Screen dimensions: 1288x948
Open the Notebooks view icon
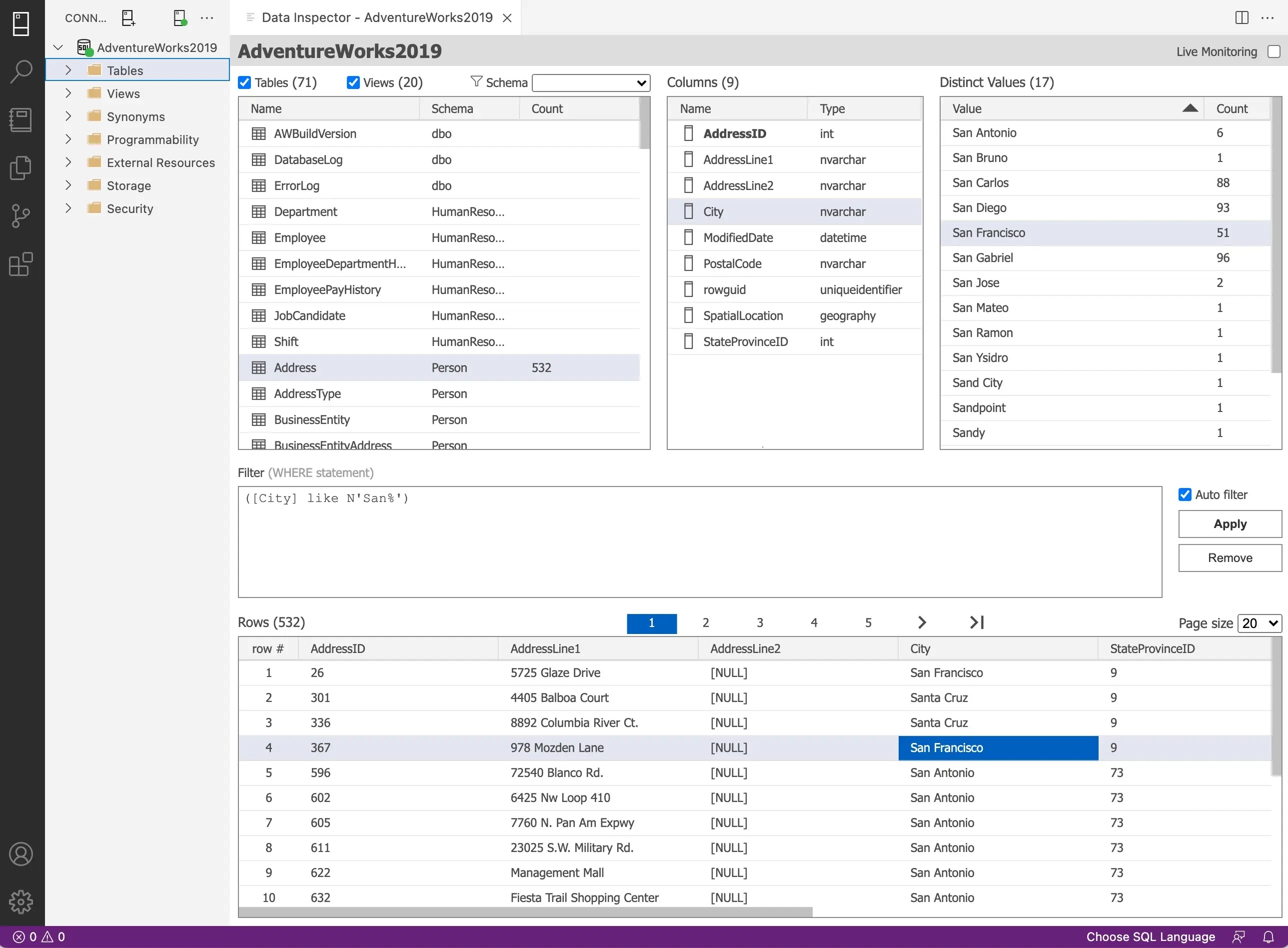[x=21, y=120]
